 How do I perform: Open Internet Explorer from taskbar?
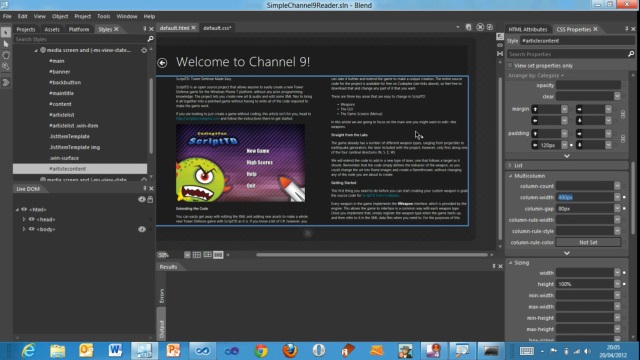coord(29,351)
